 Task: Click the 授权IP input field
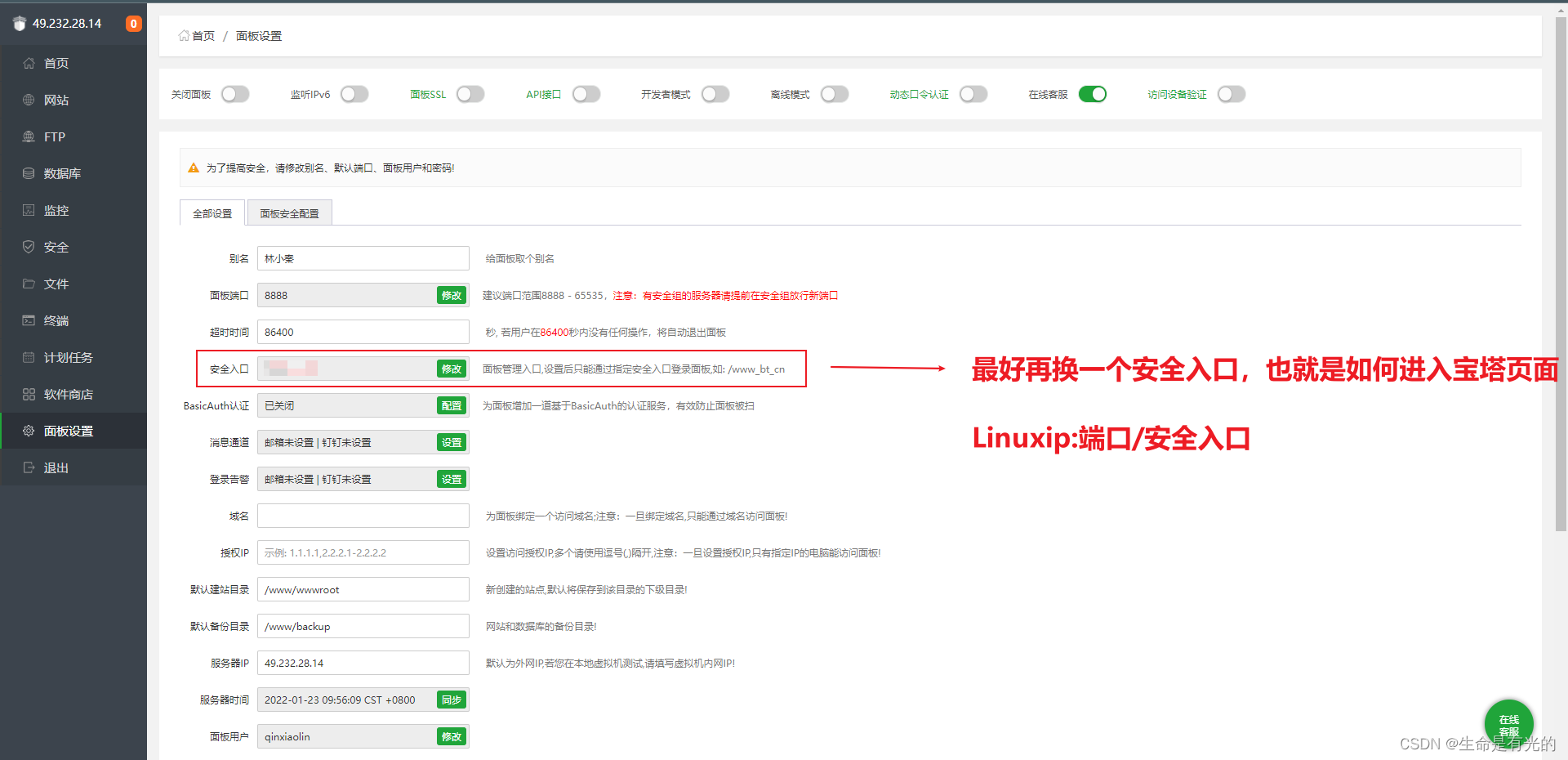(363, 552)
